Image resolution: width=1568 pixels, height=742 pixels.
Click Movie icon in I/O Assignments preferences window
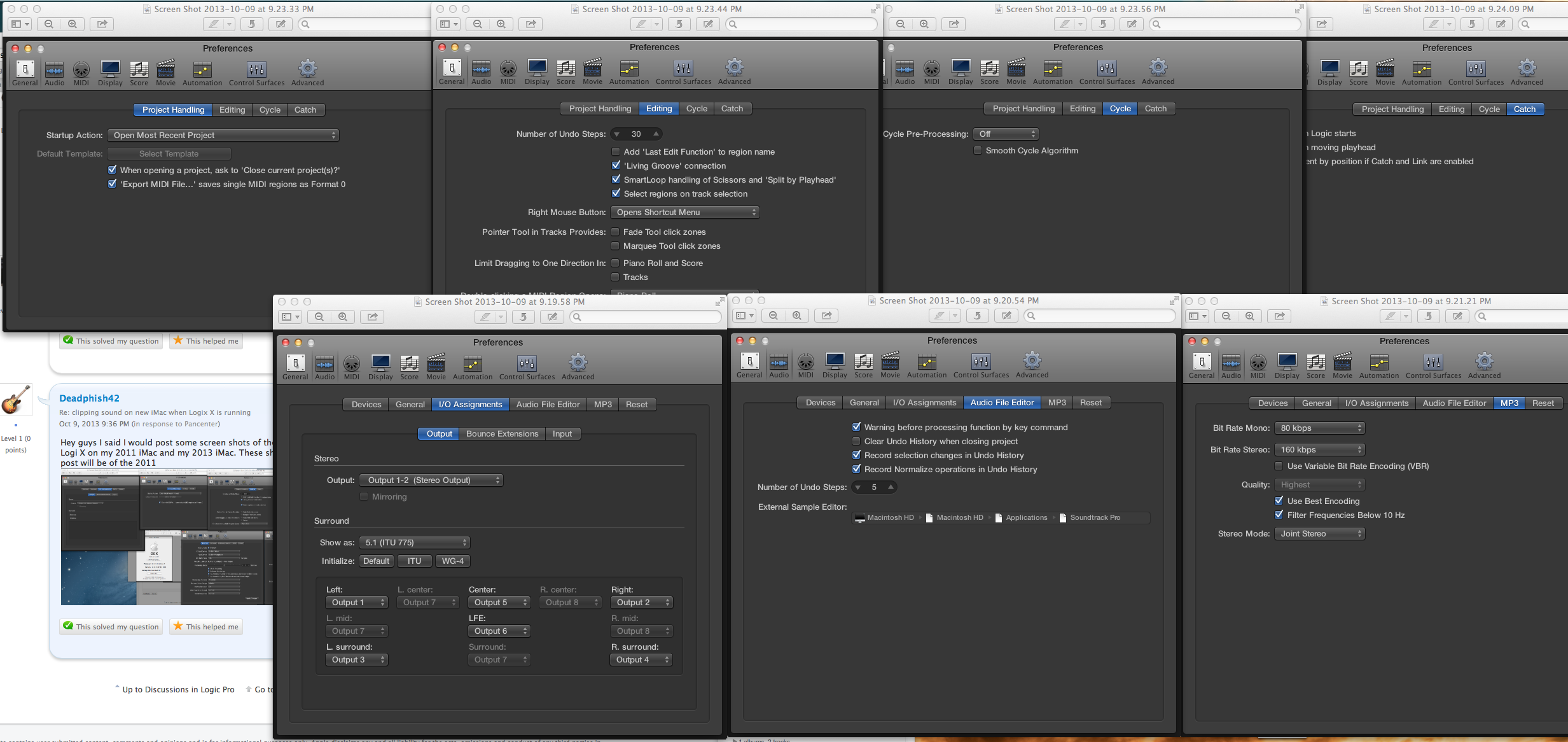(x=436, y=363)
